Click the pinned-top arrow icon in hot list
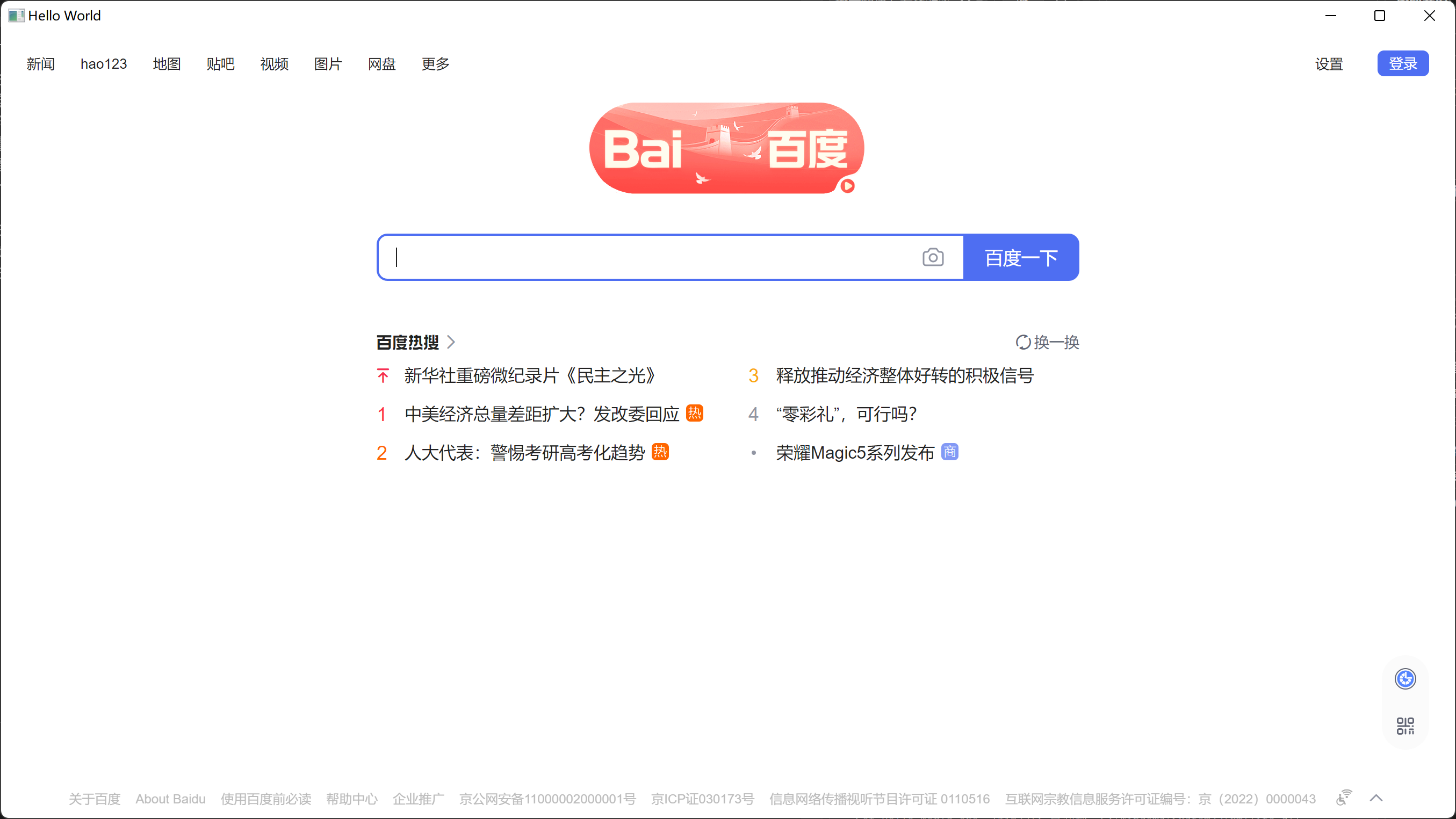 383,375
